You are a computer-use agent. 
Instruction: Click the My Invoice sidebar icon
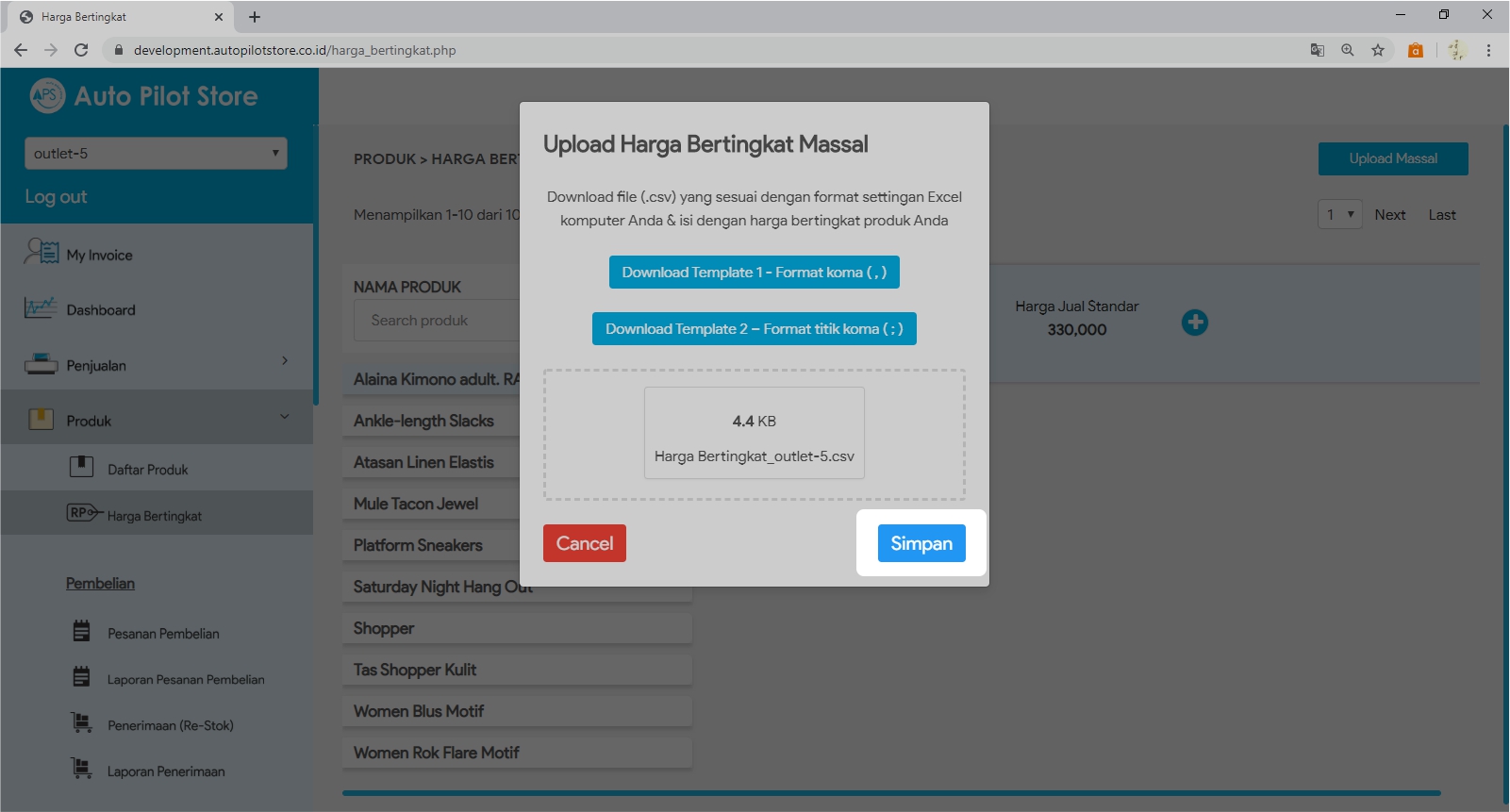pos(41,253)
